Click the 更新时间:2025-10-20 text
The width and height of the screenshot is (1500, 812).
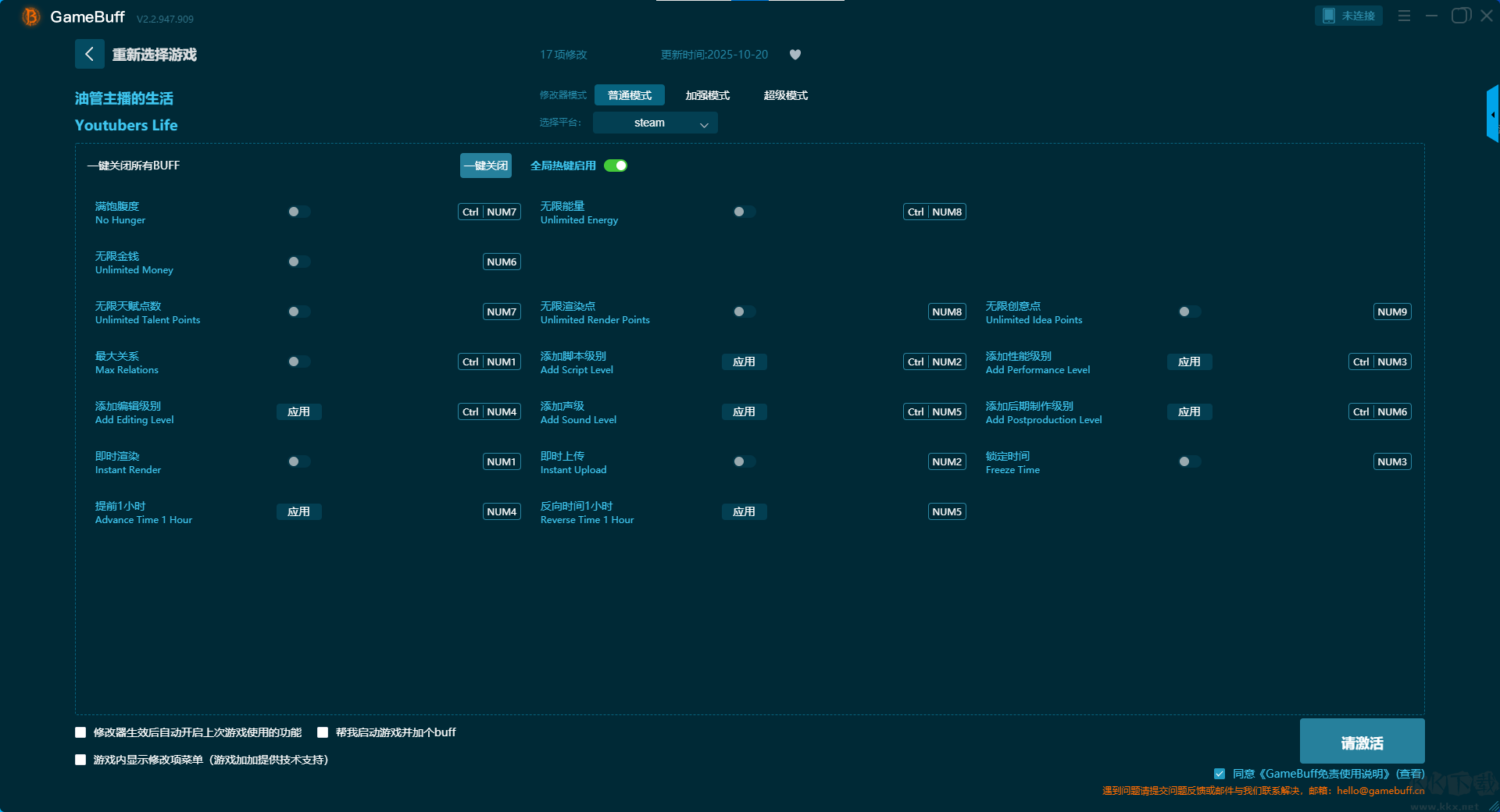(x=714, y=55)
